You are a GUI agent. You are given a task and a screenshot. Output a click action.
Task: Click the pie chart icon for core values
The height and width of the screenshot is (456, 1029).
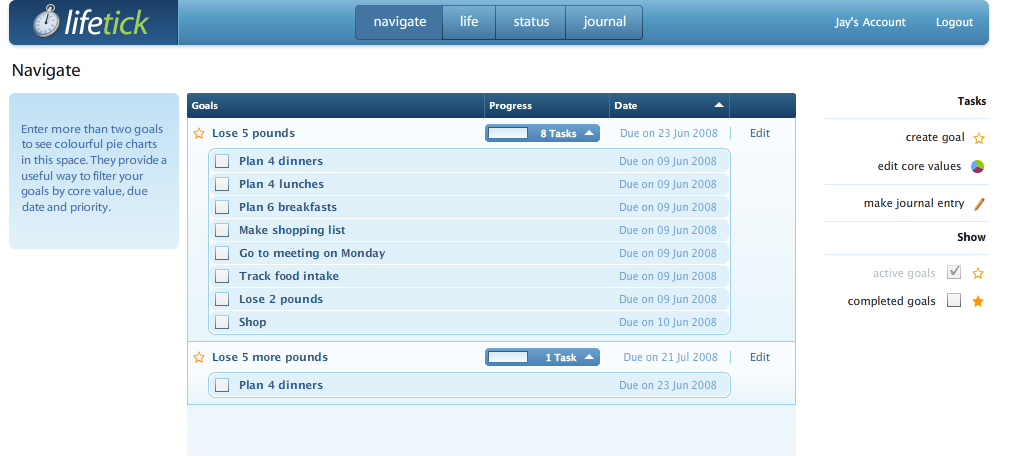tap(979, 166)
